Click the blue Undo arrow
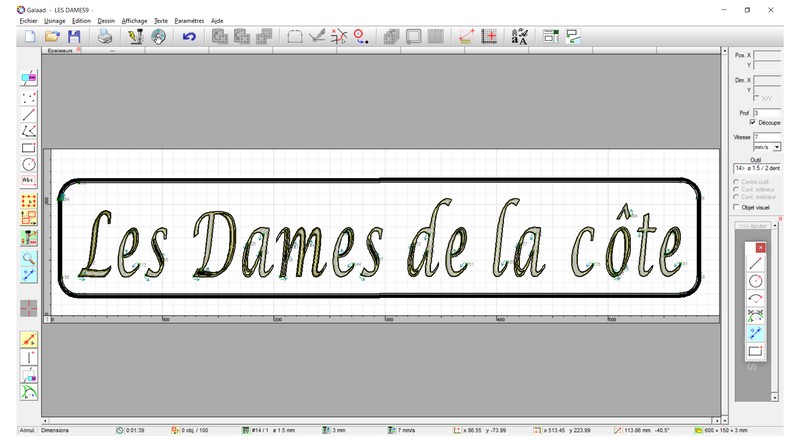The height and width of the screenshot is (440, 800). (189, 37)
